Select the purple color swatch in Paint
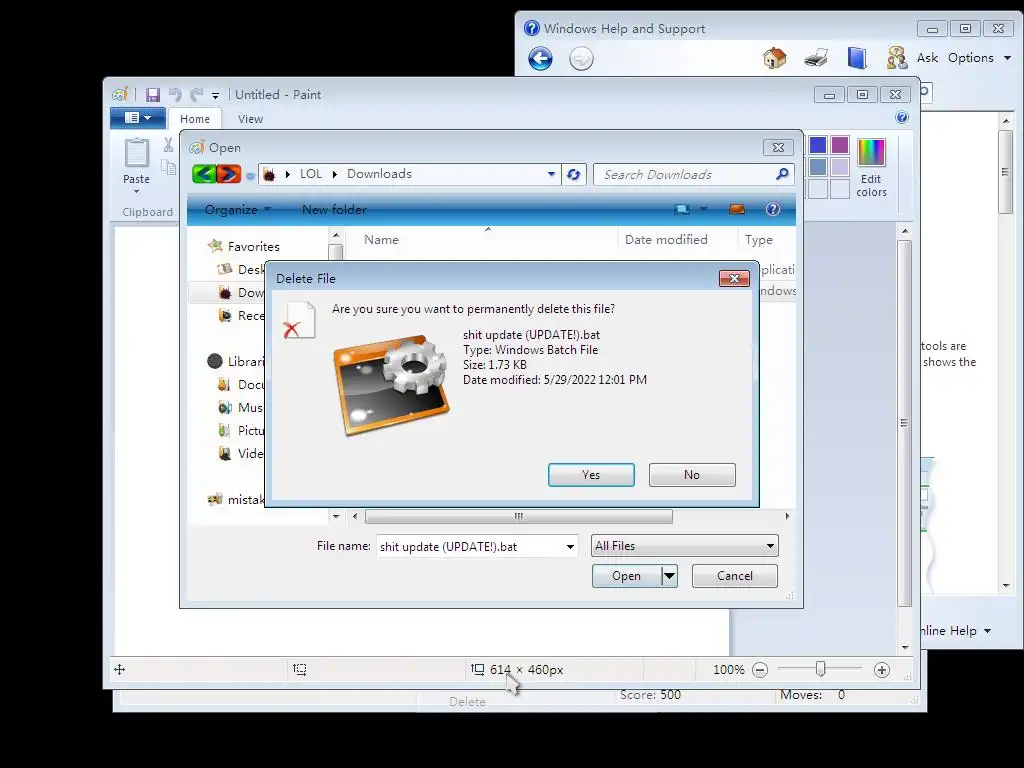The image size is (1024, 768). pos(840,145)
